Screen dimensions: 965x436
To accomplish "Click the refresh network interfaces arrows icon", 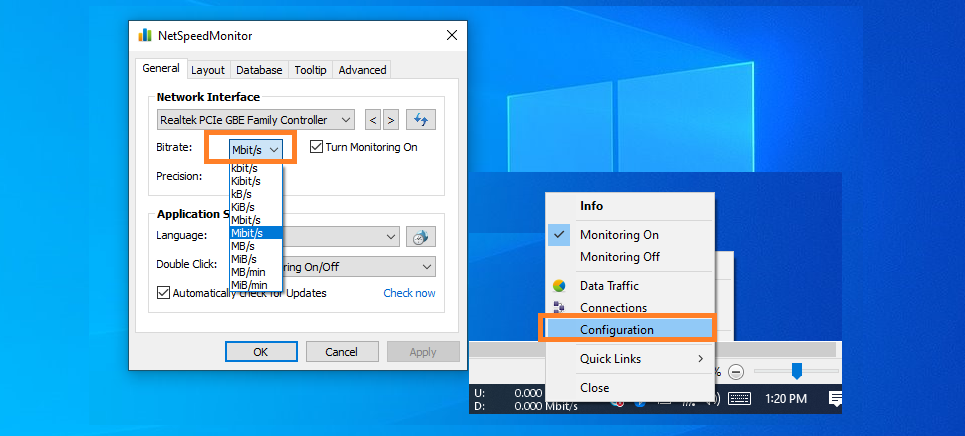I will [x=421, y=119].
